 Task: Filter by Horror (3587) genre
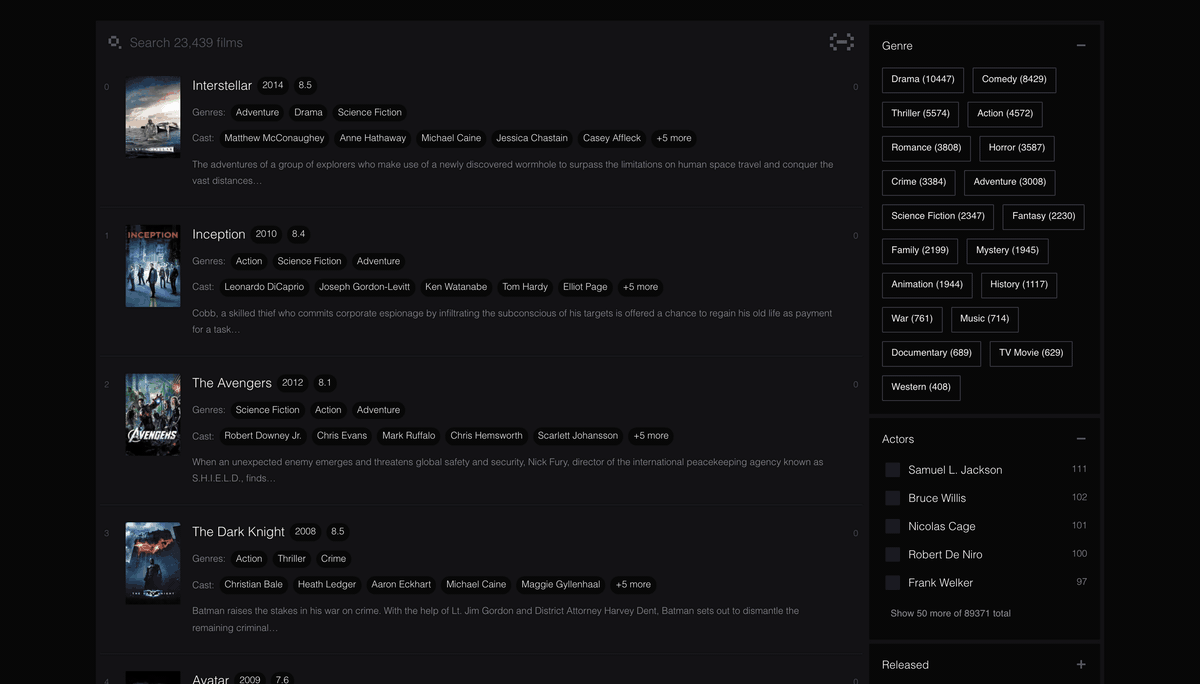tap(1017, 148)
